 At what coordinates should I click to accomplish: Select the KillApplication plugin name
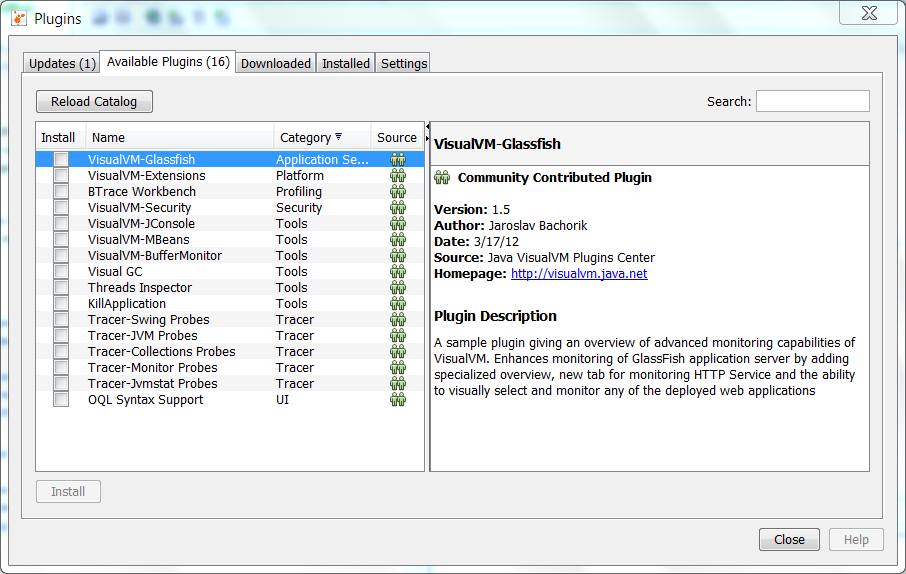127,303
